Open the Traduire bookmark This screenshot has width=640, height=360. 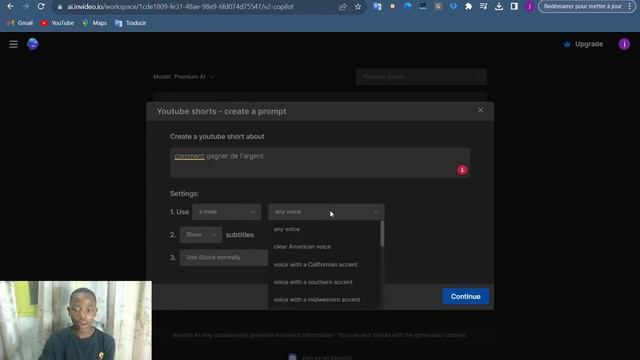(x=131, y=23)
